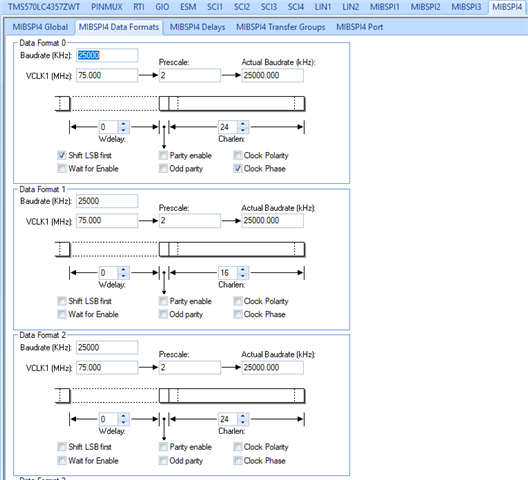This screenshot has height=480, width=528.
Task: Check Shift LSB first in Data Format 2
Action: [x=62, y=447]
